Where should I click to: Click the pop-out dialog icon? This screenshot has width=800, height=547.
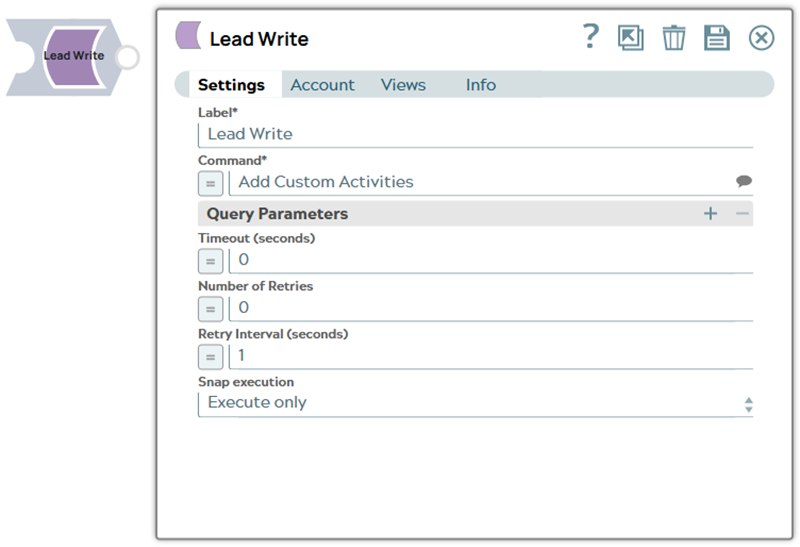pos(631,38)
